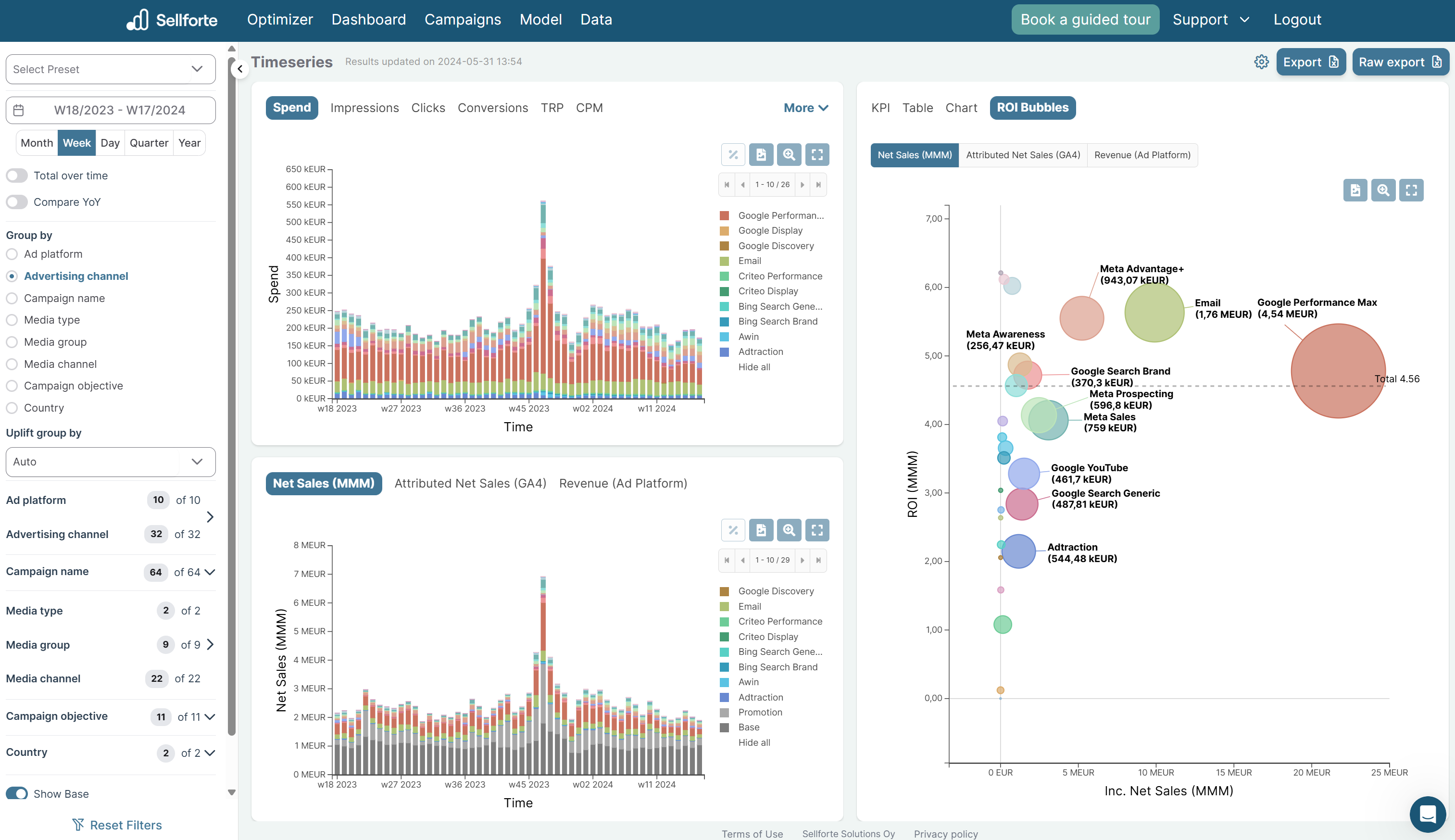Screen dimensions: 1455x840
Task: Click the Sellforte logo
Action: 172,20
